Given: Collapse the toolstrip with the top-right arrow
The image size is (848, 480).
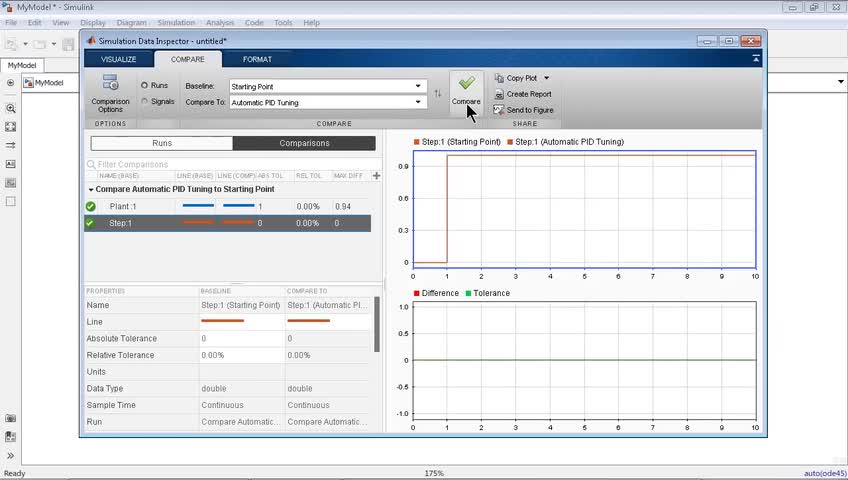Looking at the screenshot, I should coord(756,58).
